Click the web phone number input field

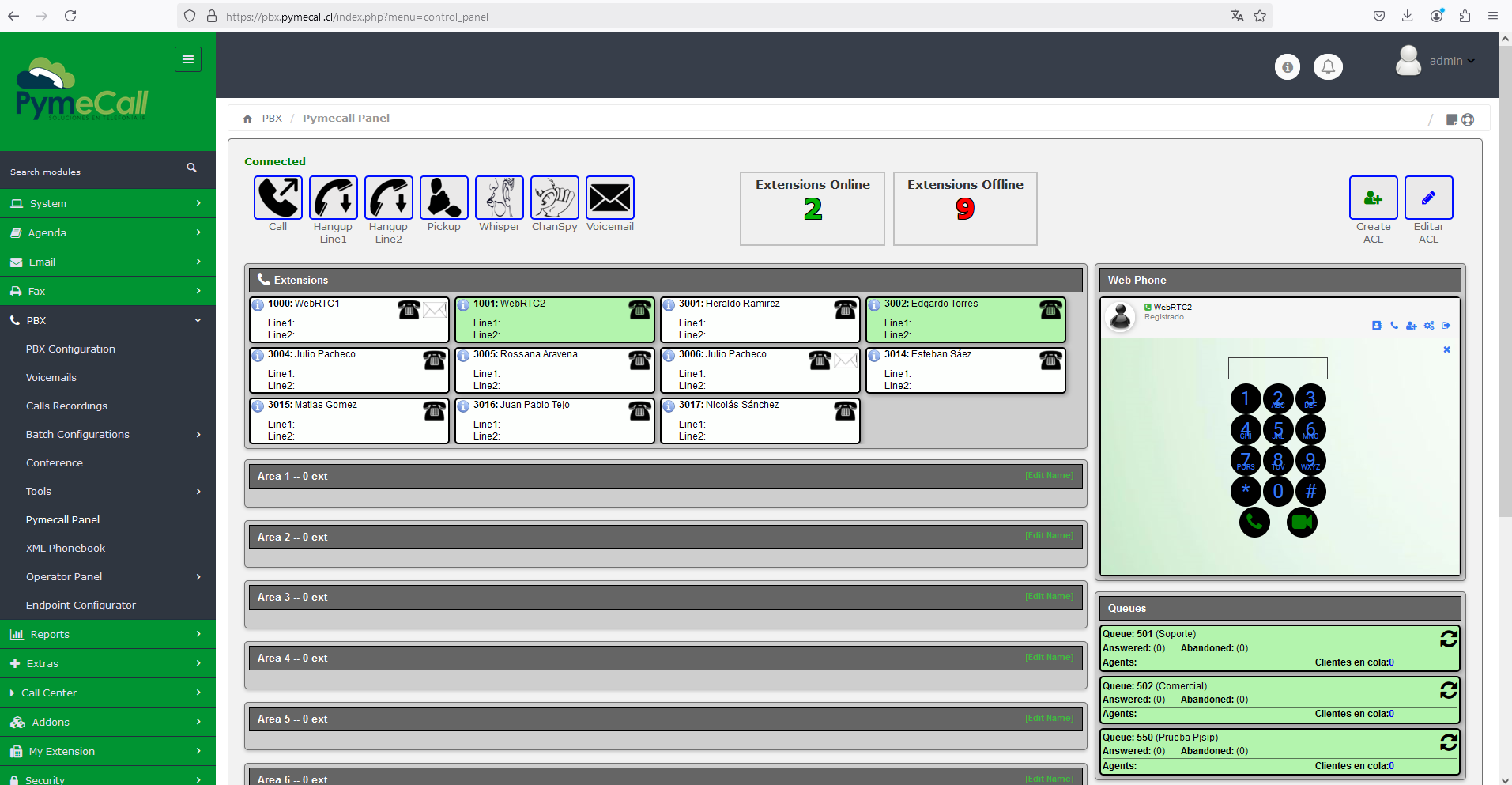pos(1277,368)
